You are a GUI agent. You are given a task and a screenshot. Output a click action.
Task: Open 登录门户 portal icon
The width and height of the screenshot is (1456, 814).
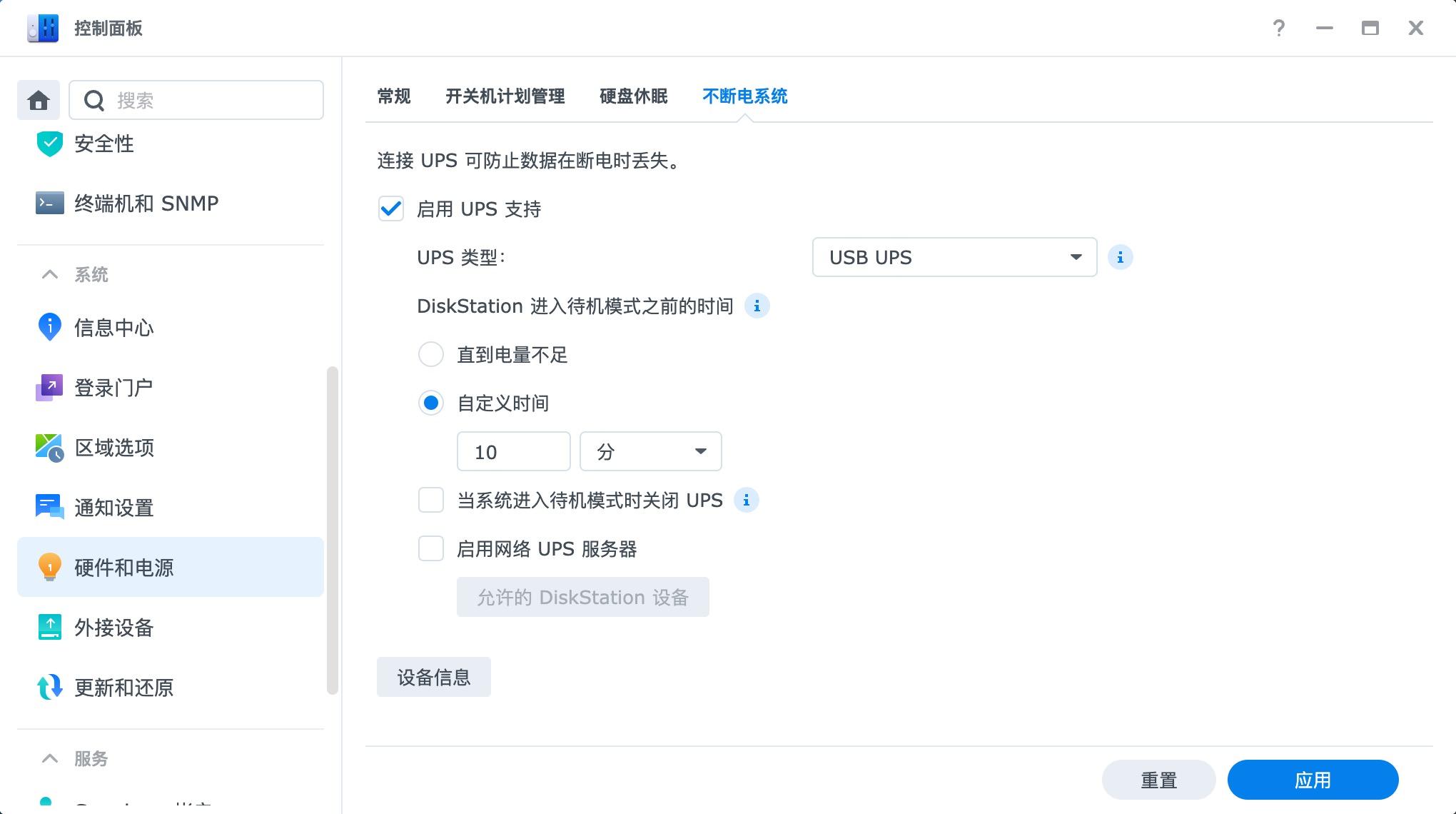[50, 388]
